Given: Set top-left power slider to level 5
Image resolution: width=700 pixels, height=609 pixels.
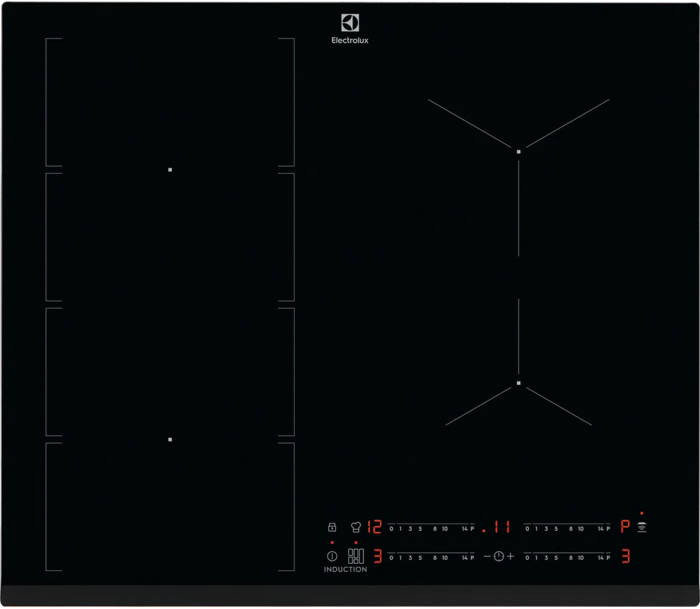Looking at the screenshot, I should click(x=420, y=527).
